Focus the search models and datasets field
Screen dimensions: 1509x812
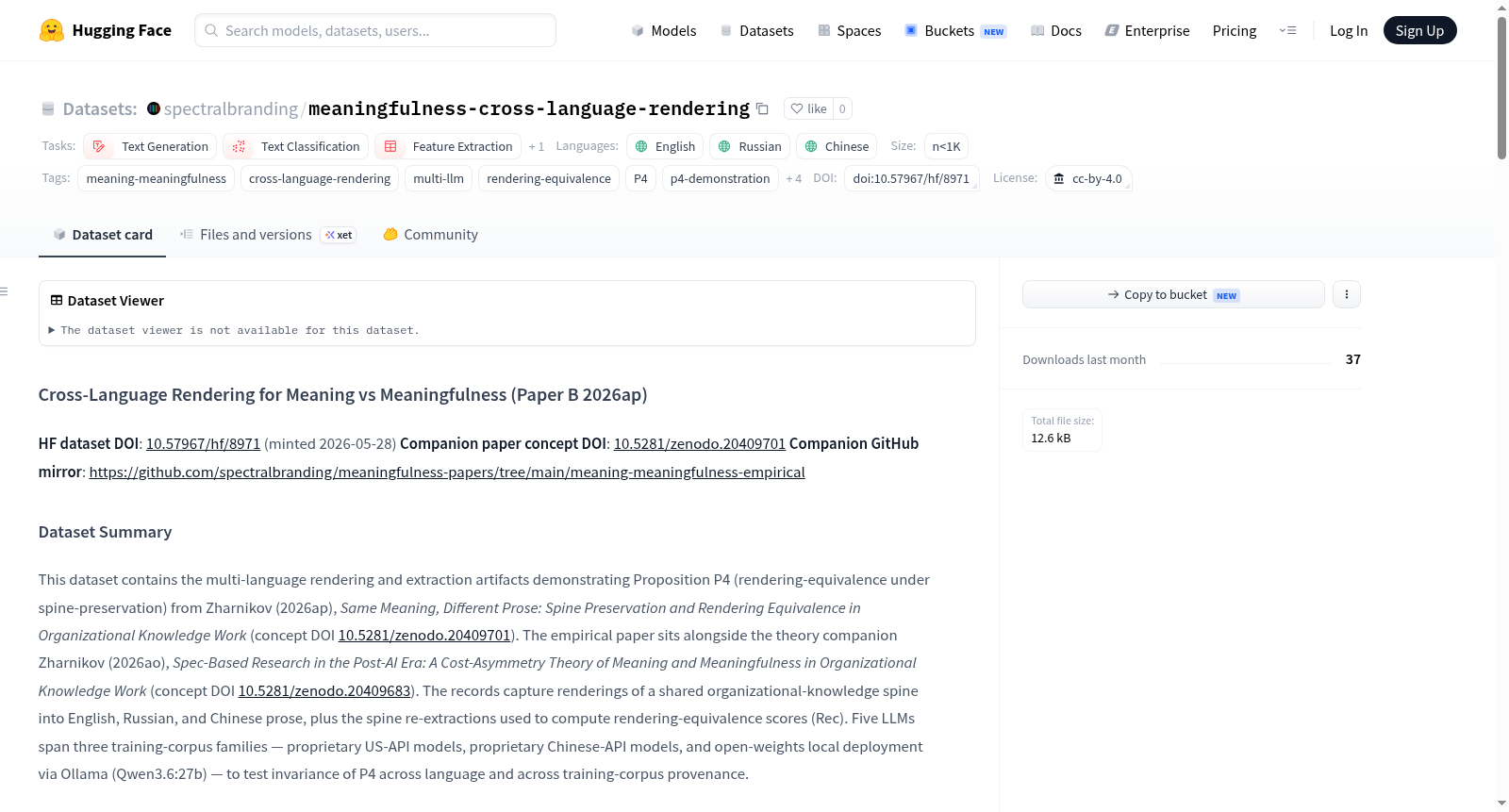click(x=375, y=30)
